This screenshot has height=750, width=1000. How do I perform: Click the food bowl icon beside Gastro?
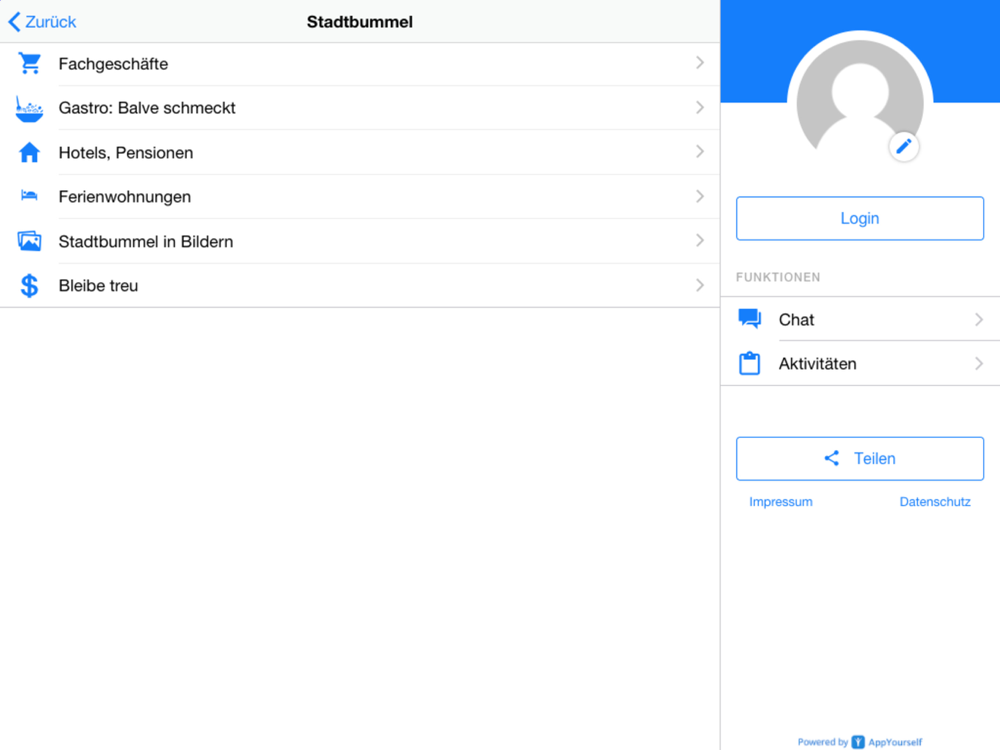point(29,108)
